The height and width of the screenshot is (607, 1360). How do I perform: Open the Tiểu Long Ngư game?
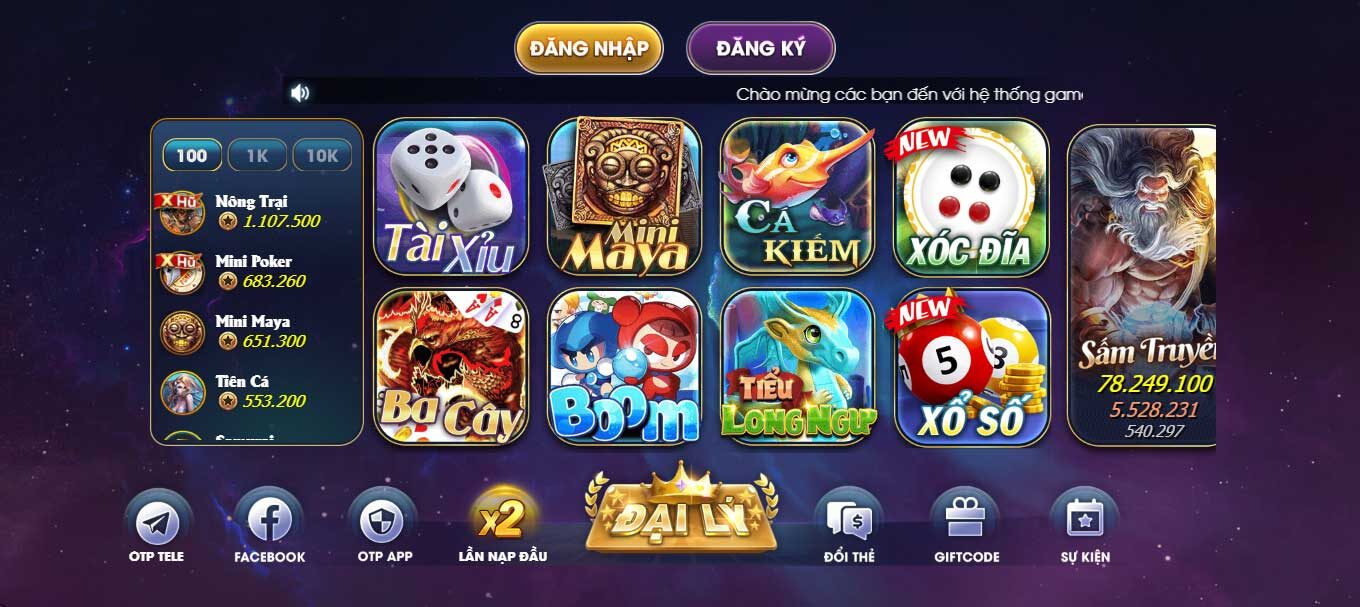pos(798,367)
